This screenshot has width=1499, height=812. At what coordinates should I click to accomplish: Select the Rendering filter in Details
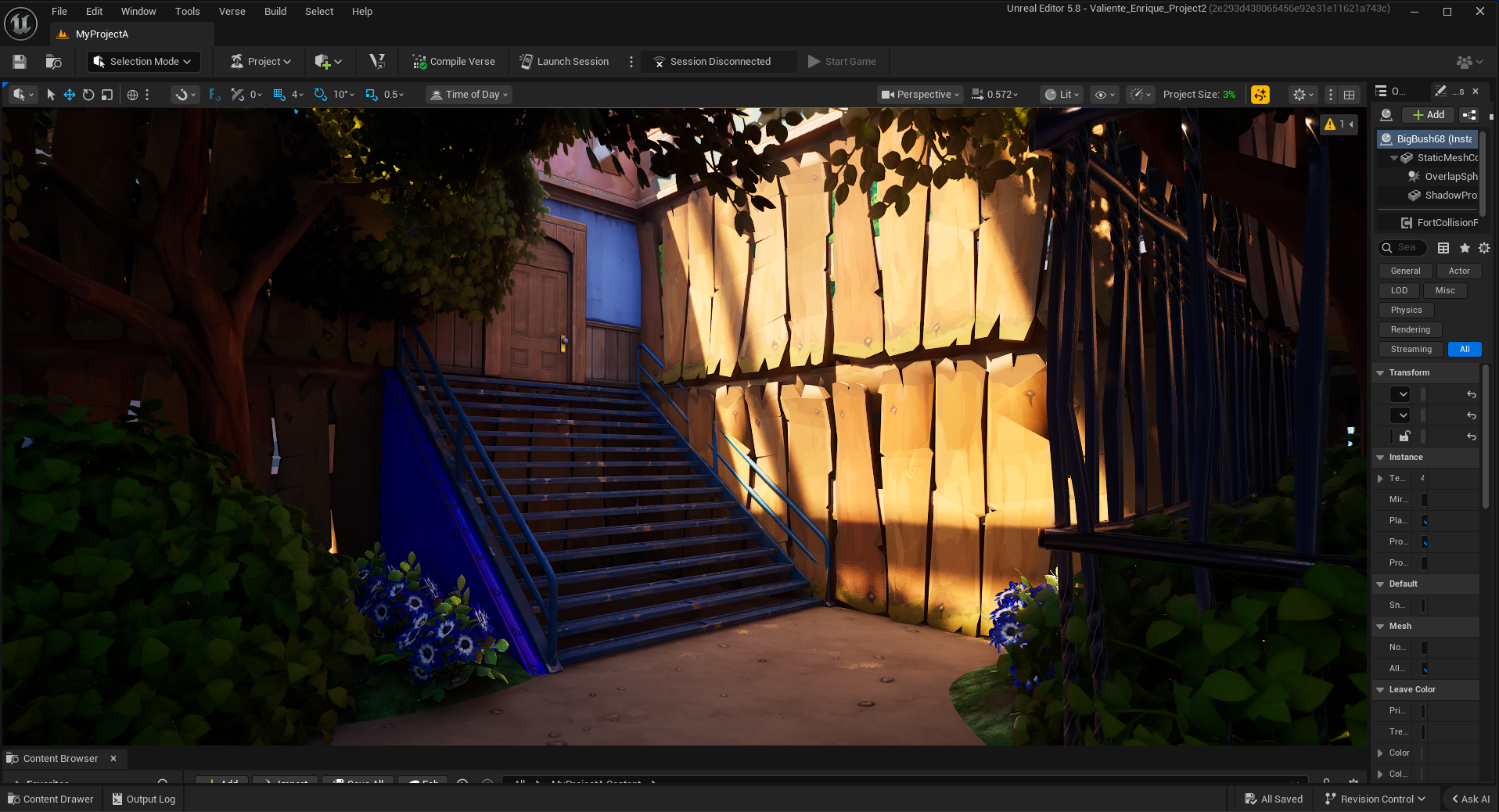pyautogui.click(x=1411, y=330)
